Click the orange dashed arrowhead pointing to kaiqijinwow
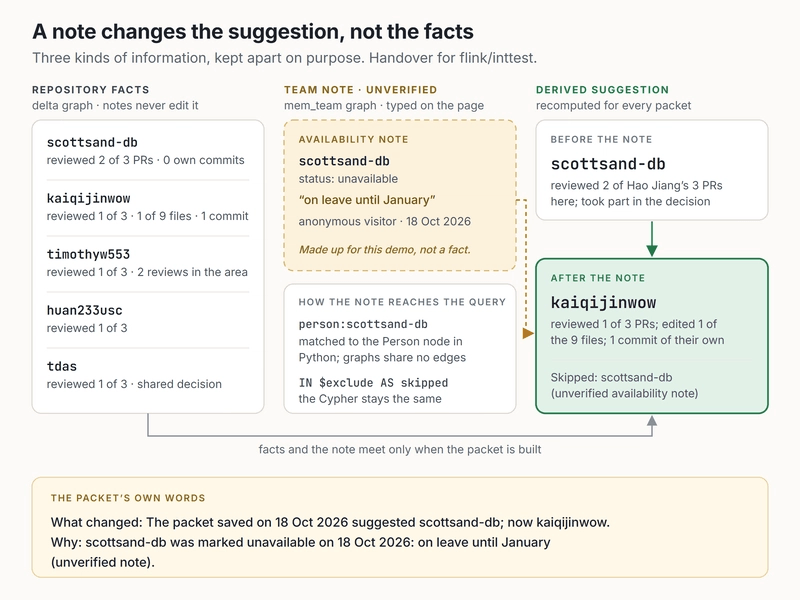The width and height of the screenshot is (800, 600). tap(528, 333)
